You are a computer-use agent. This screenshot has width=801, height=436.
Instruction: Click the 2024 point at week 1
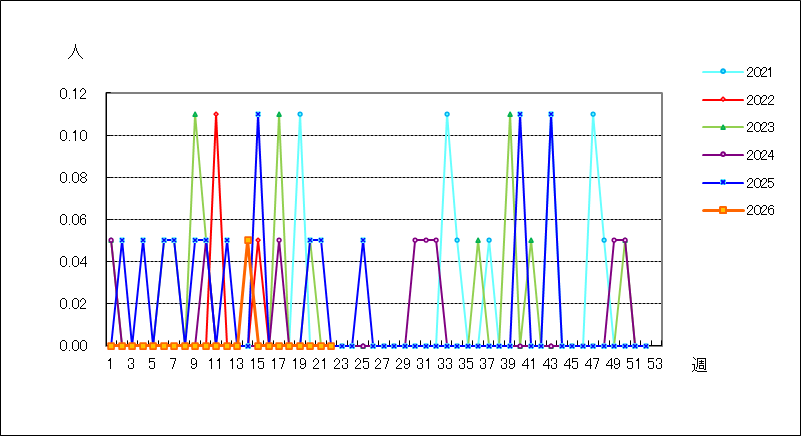tap(111, 240)
